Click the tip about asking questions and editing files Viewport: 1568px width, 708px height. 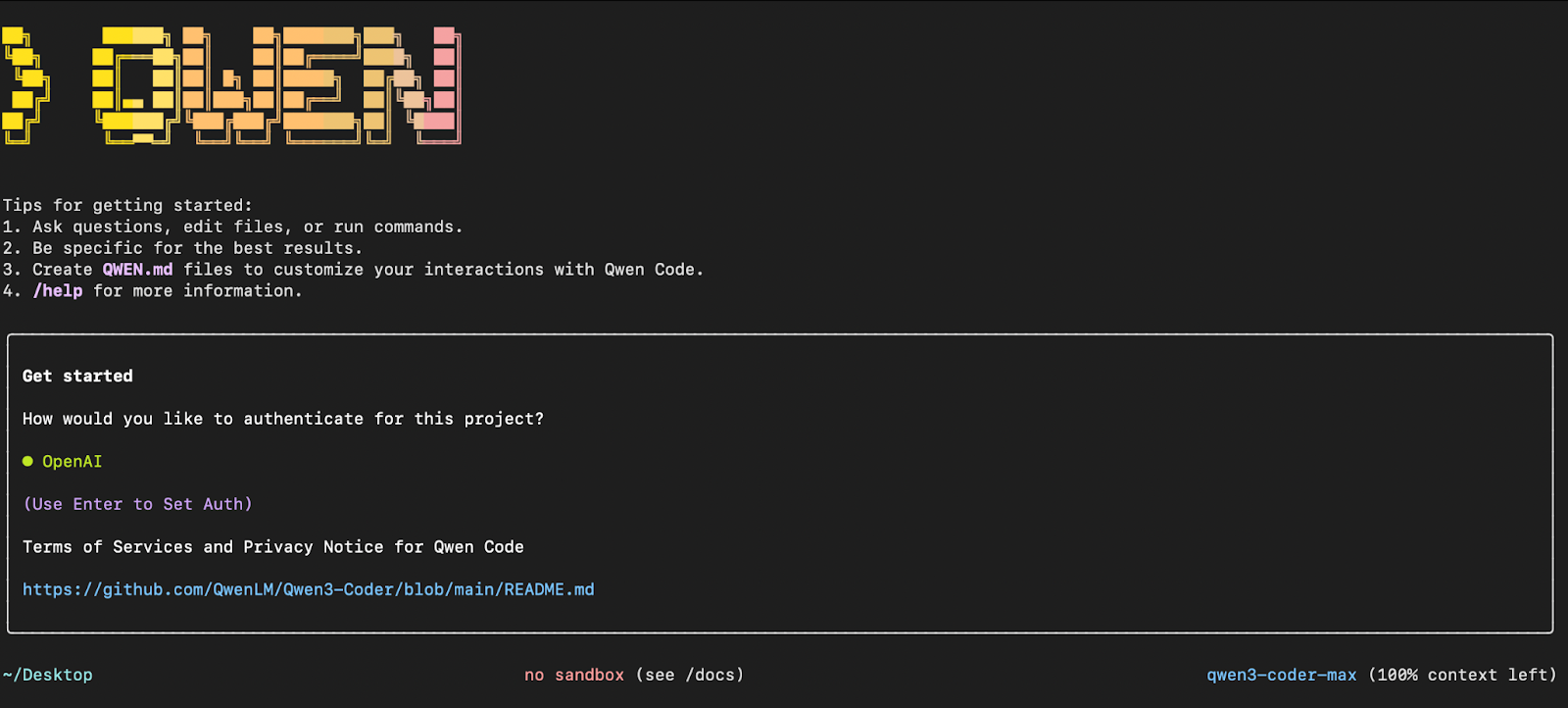tap(232, 228)
